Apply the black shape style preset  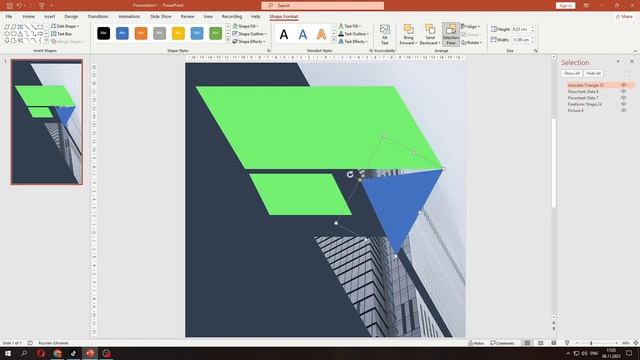pyautogui.click(x=104, y=33)
